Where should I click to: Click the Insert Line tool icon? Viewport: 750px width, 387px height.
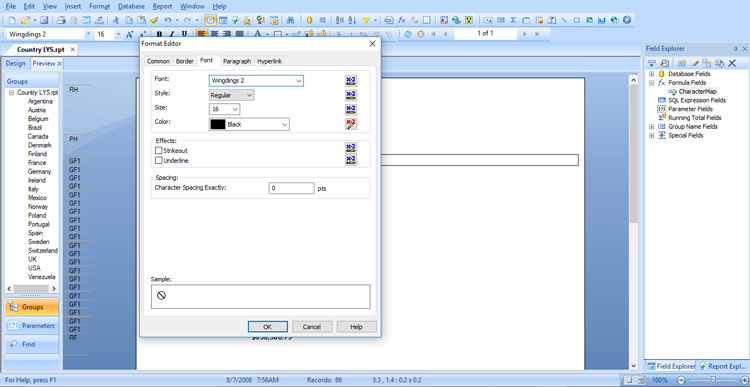(x=564, y=20)
